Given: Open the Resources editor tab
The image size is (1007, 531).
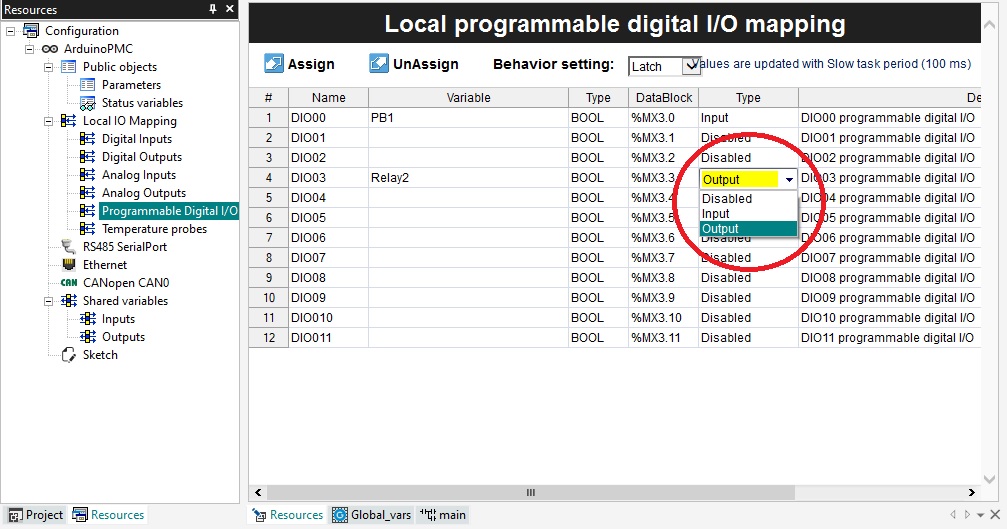Looking at the screenshot, I should click(x=288, y=515).
